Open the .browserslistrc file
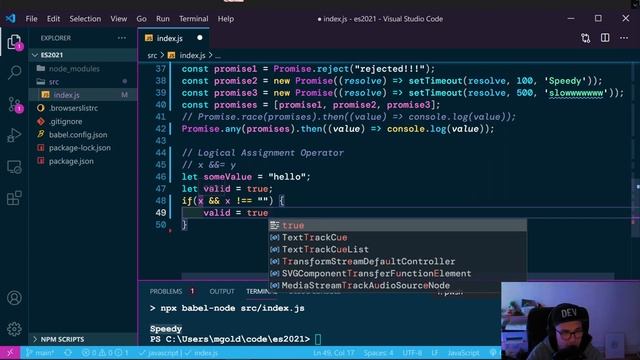Viewport: 640px width, 360px height. pyautogui.click(x=73, y=108)
